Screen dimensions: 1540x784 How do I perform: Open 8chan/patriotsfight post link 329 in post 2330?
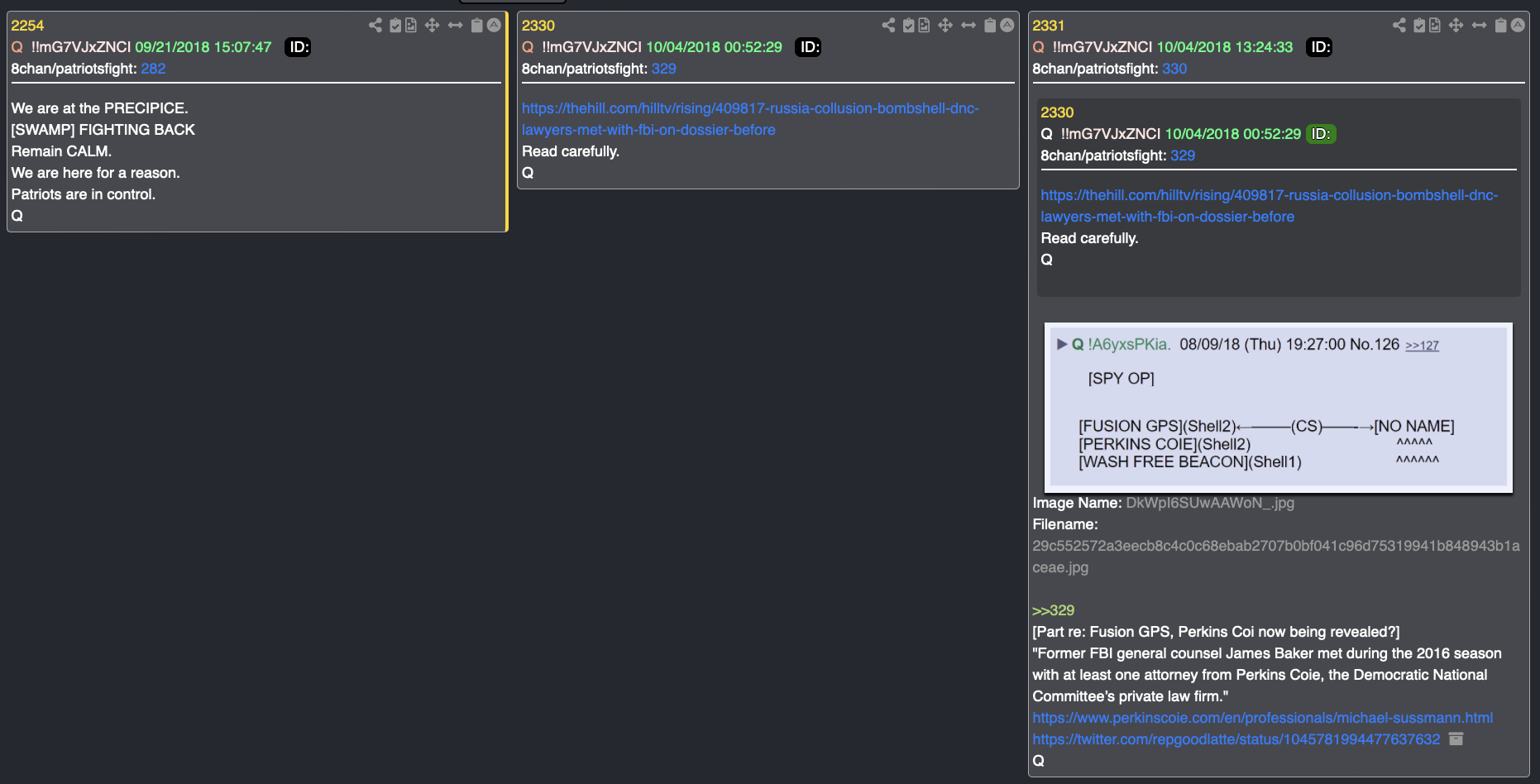click(x=663, y=69)
